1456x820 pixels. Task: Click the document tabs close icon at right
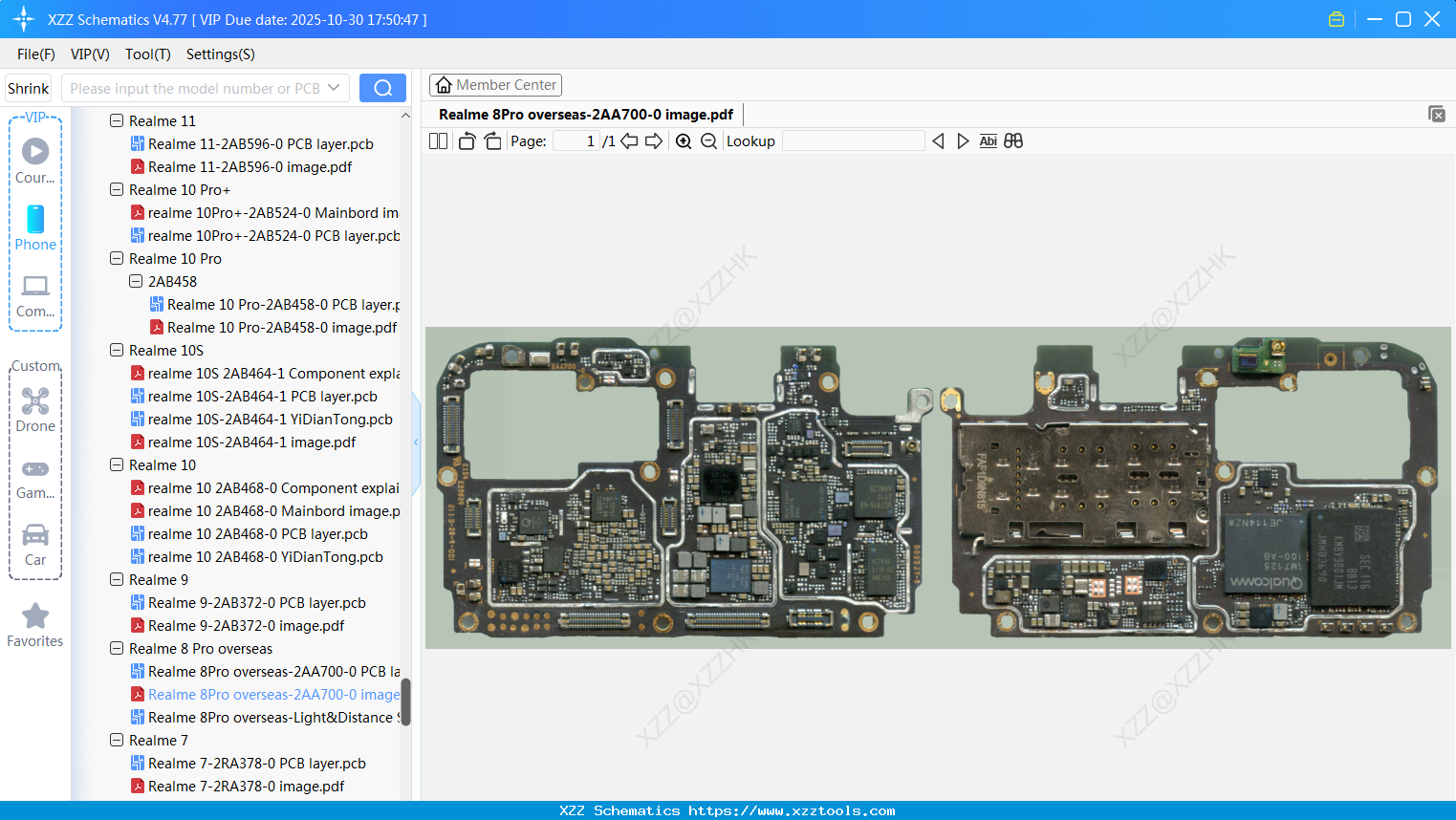coord(1437,114)
